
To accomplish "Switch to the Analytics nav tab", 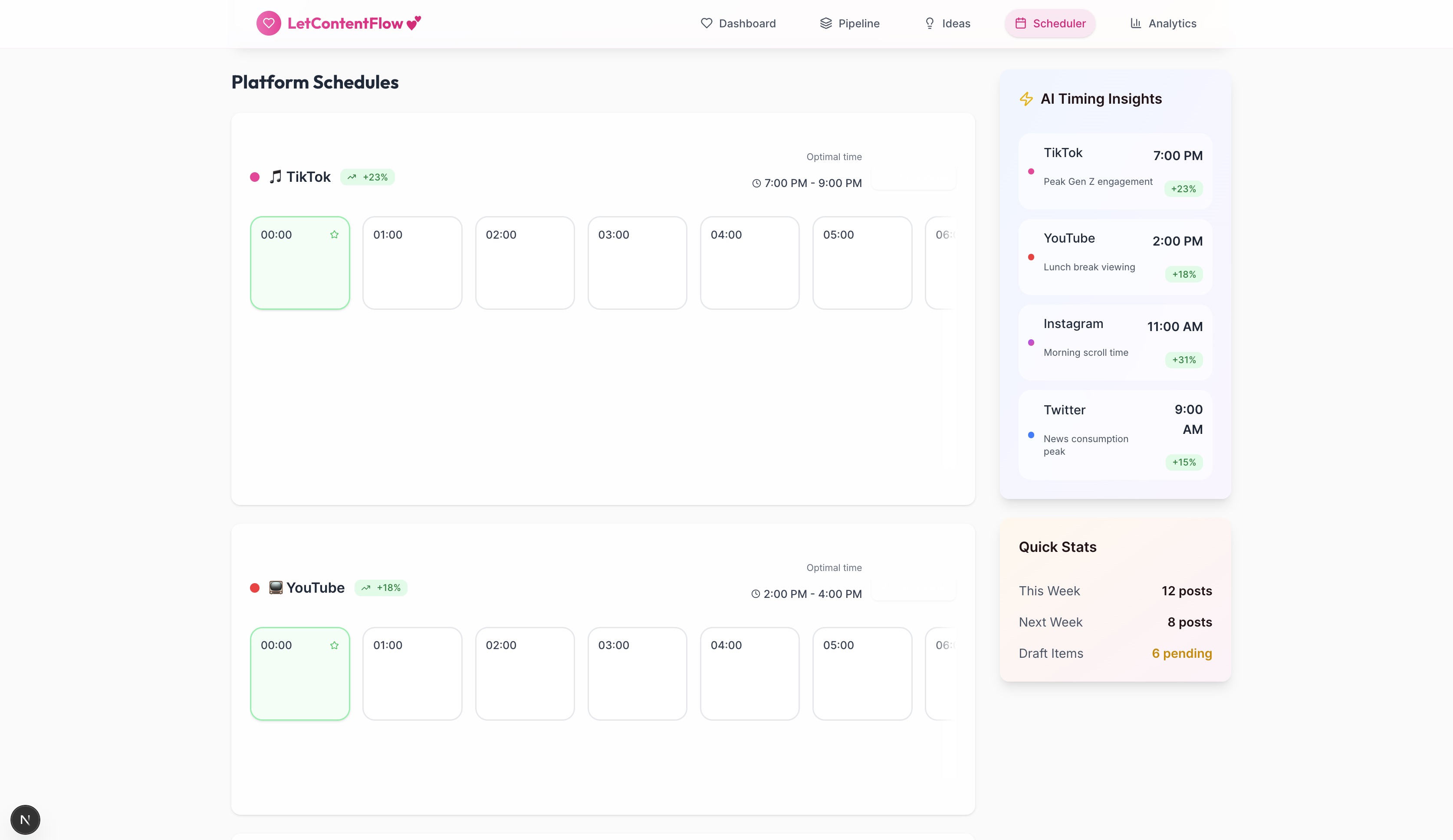I will click(x=1163, y=23).
